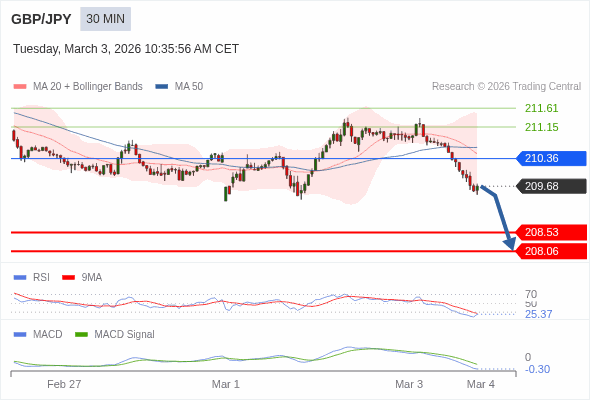Click the 30 MIN timeframe badge
590x400 pixels.
tap(105, 19)
